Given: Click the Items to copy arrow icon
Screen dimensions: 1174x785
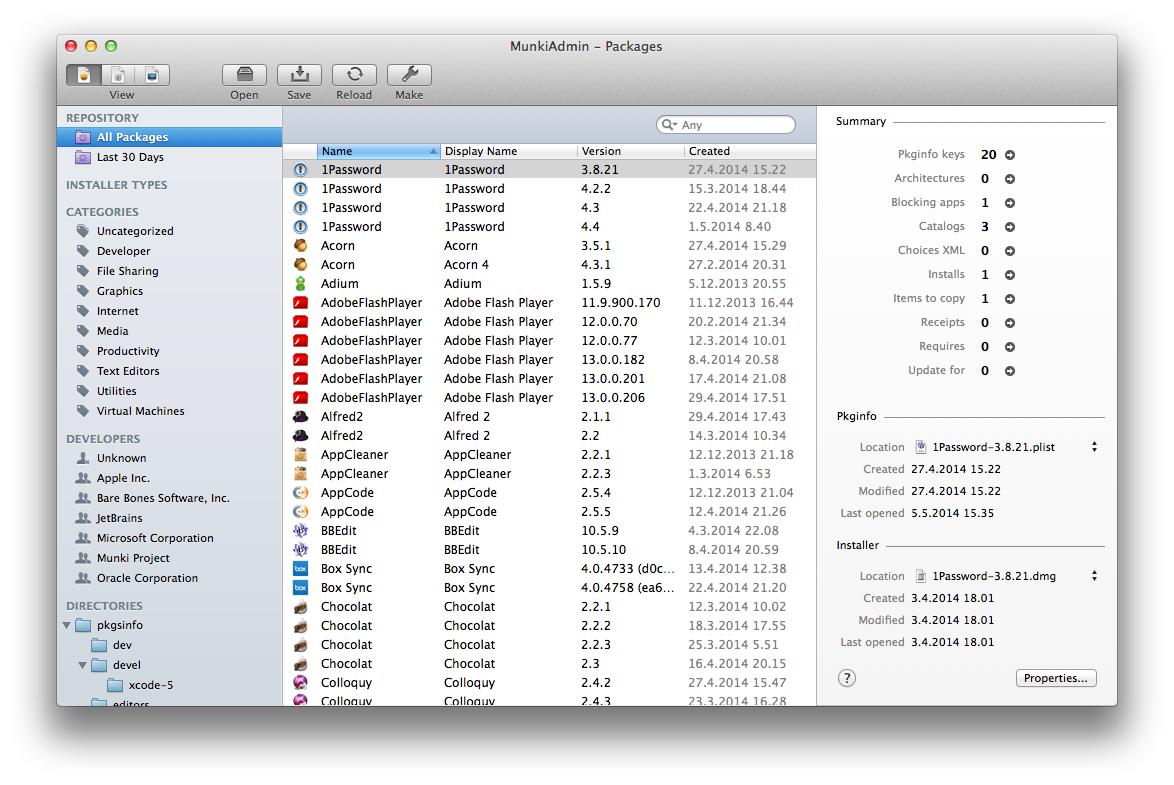Looking at the screenshot, I should tap(1010, 299).
